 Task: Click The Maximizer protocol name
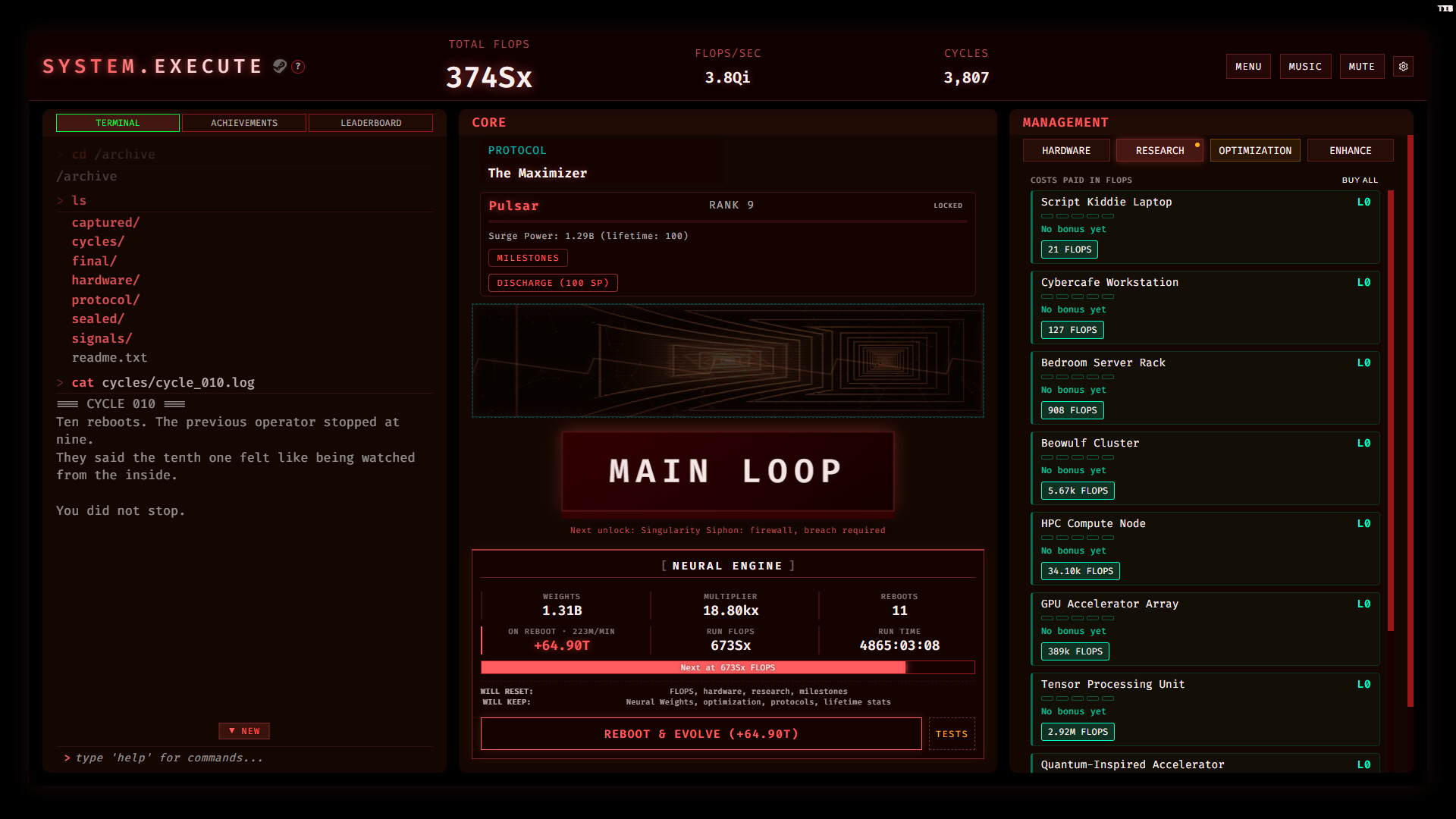[537, 173]
